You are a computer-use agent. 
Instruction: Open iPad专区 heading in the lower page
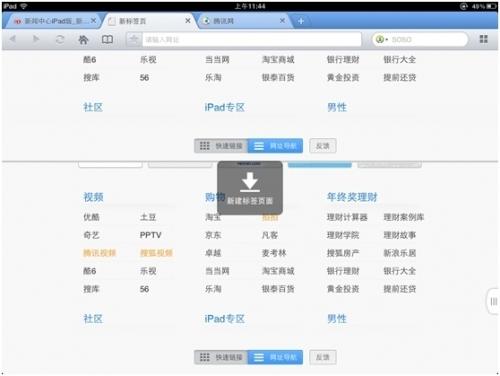click(225, 319)
